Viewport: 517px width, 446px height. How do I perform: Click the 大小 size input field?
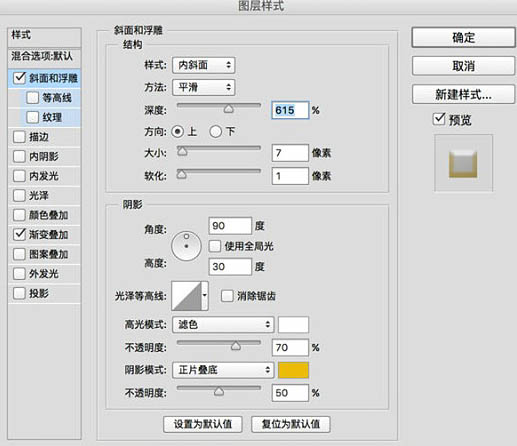point(290,153)
